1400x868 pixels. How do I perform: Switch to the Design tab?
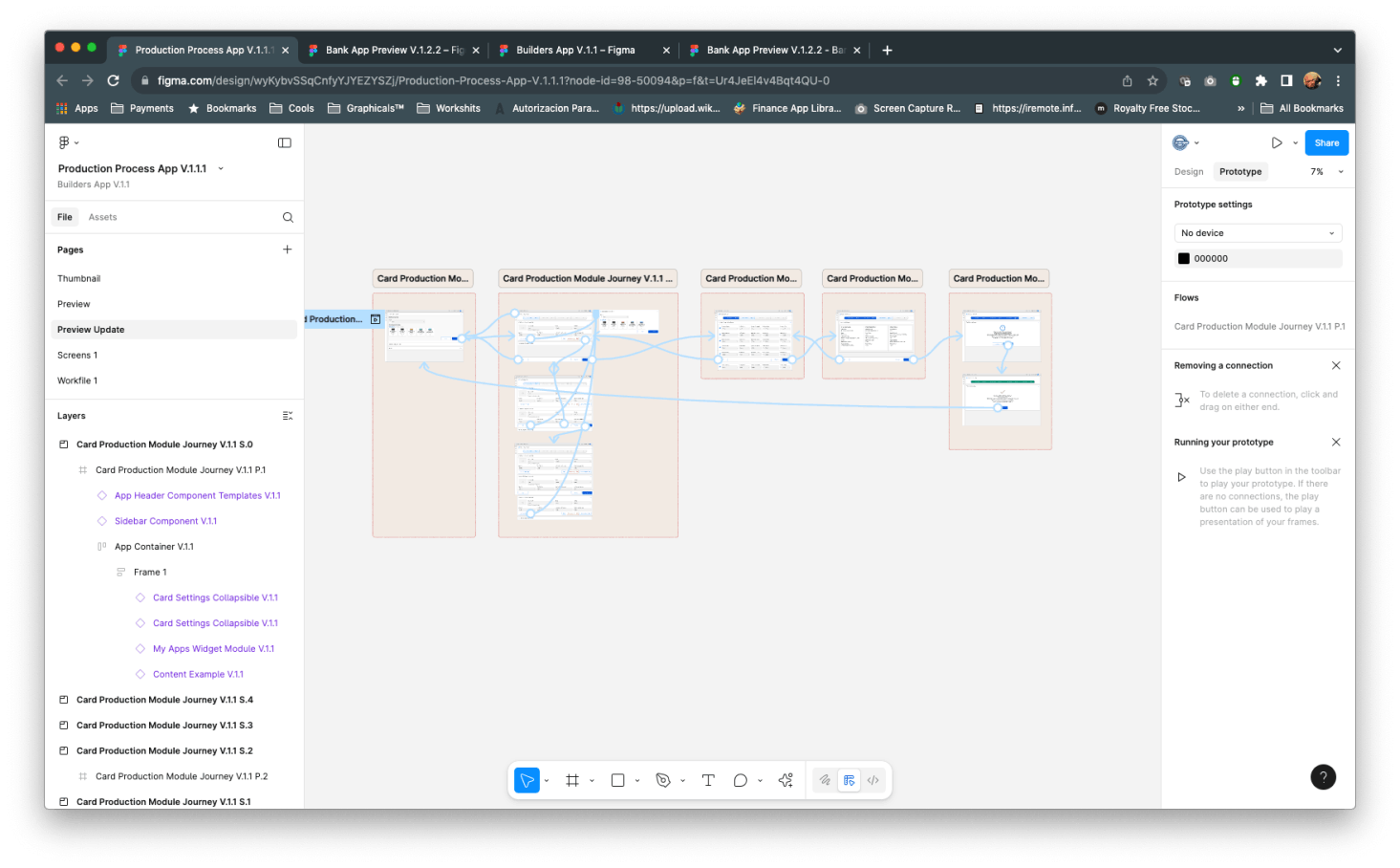click(1189, 172)
